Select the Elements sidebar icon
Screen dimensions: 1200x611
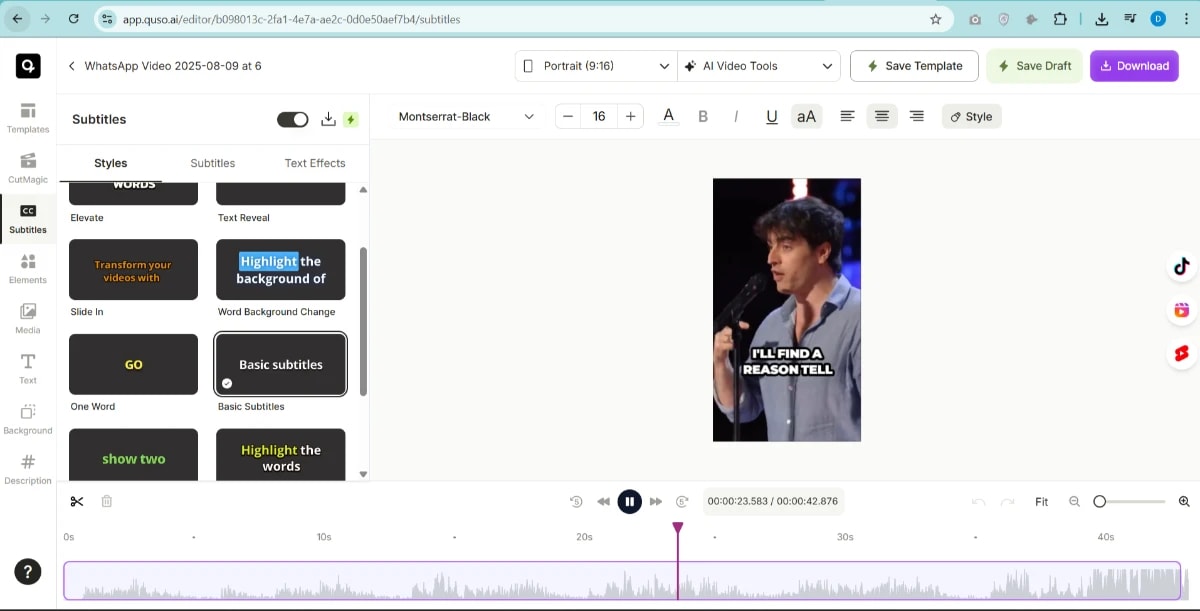(x=27, y=265)
